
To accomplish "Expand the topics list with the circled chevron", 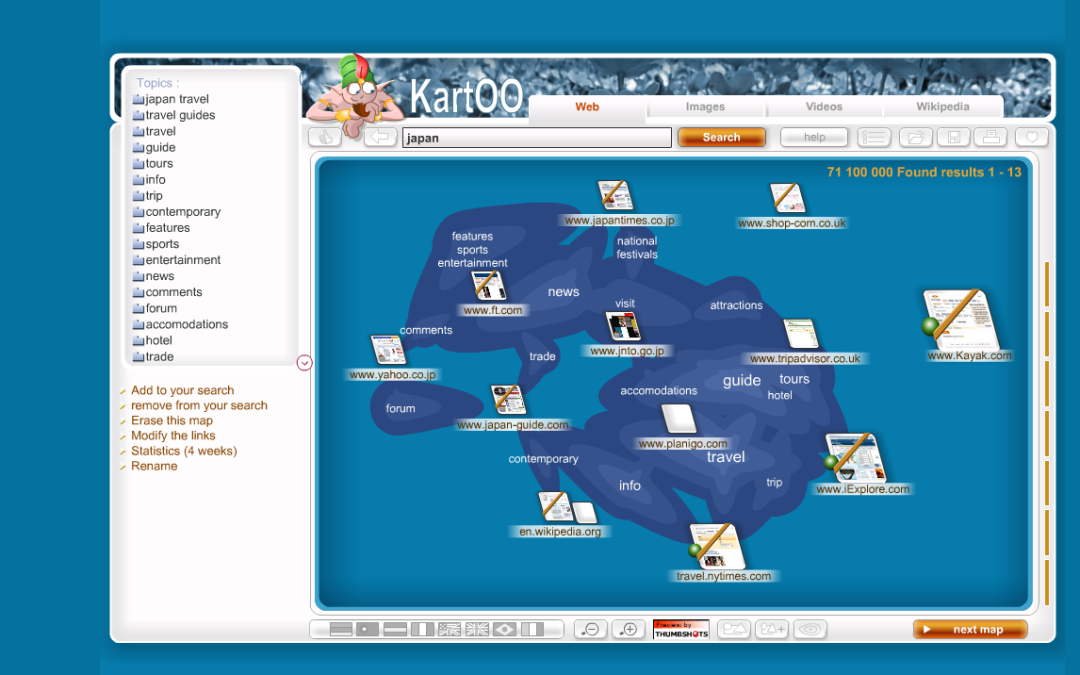I will click(x=304, y=363).
